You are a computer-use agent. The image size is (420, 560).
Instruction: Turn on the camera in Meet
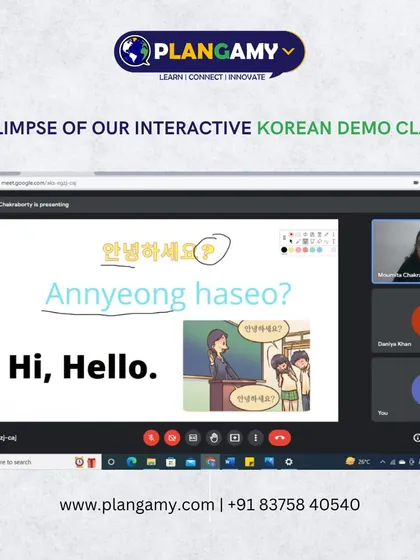point(172,438)
